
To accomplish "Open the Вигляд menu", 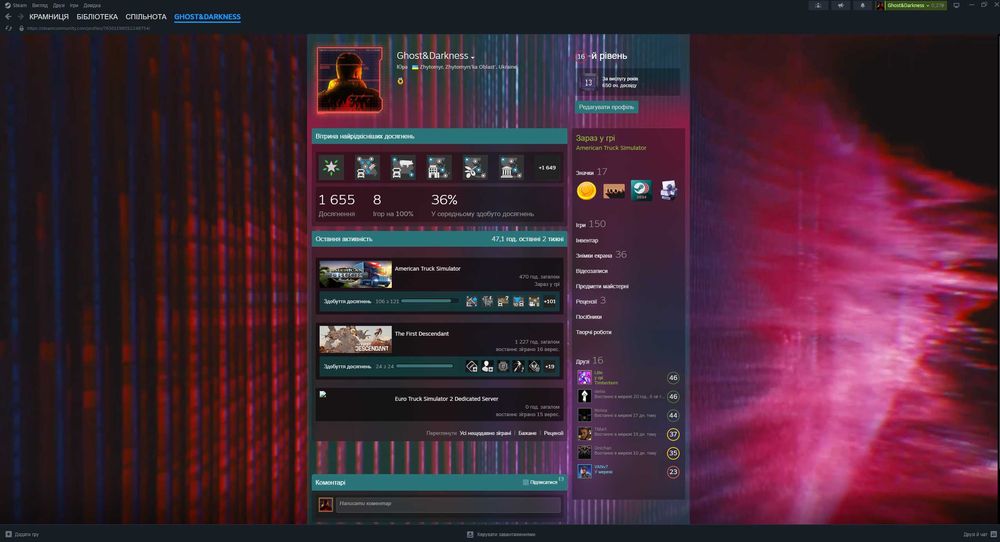I will pos(40,5).
